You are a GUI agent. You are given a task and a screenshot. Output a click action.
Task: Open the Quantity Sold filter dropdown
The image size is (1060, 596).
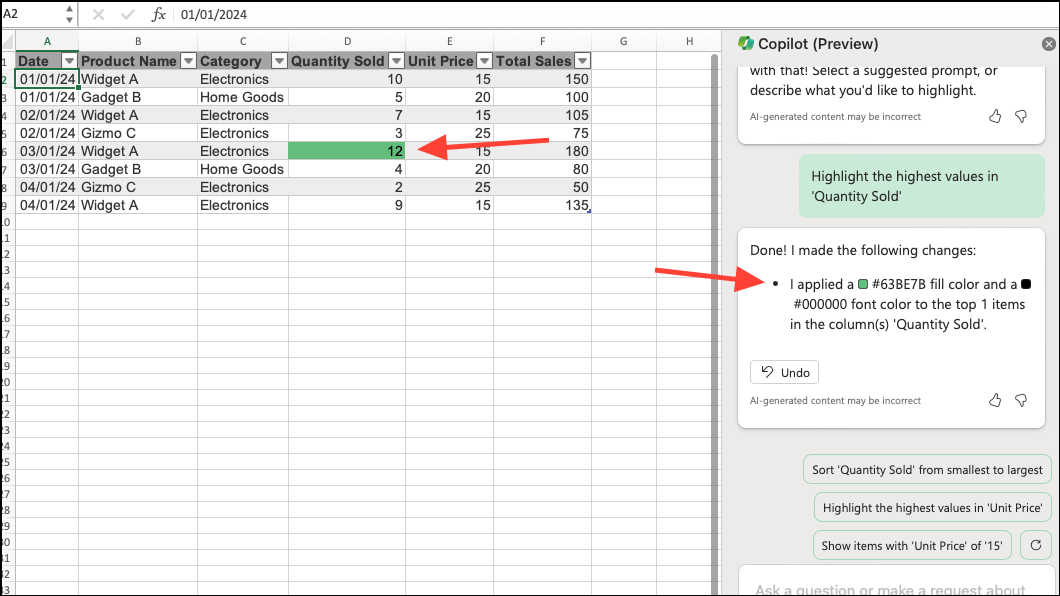point(396,61)
